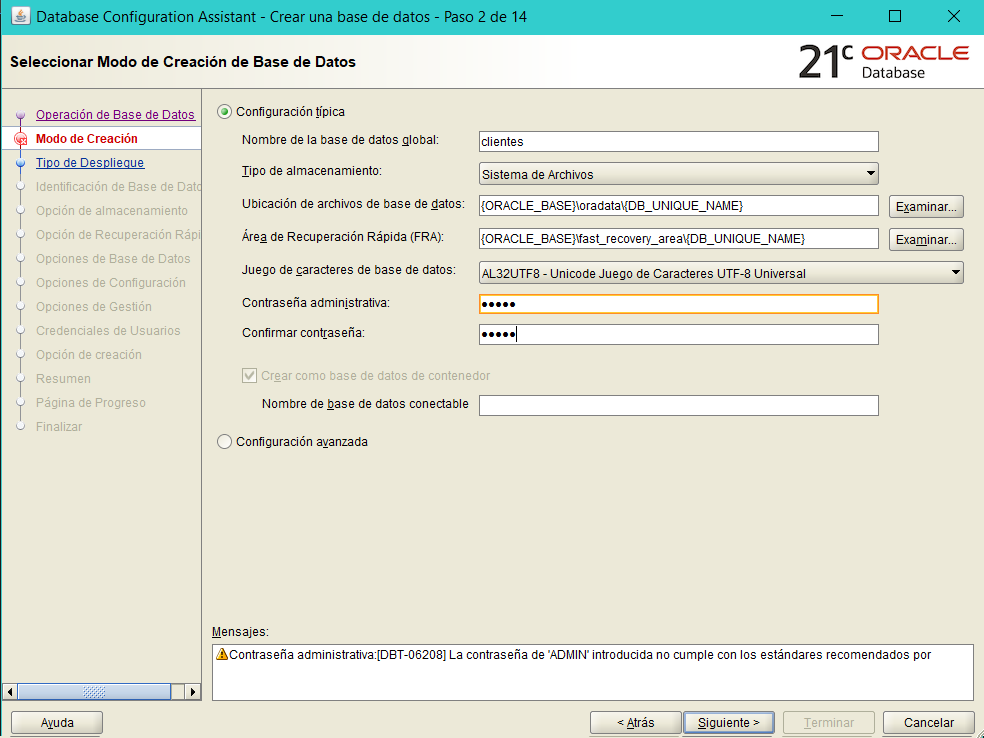984x738 pixels.
Task: Focus the database files location field
Action: tap(678, 206)
